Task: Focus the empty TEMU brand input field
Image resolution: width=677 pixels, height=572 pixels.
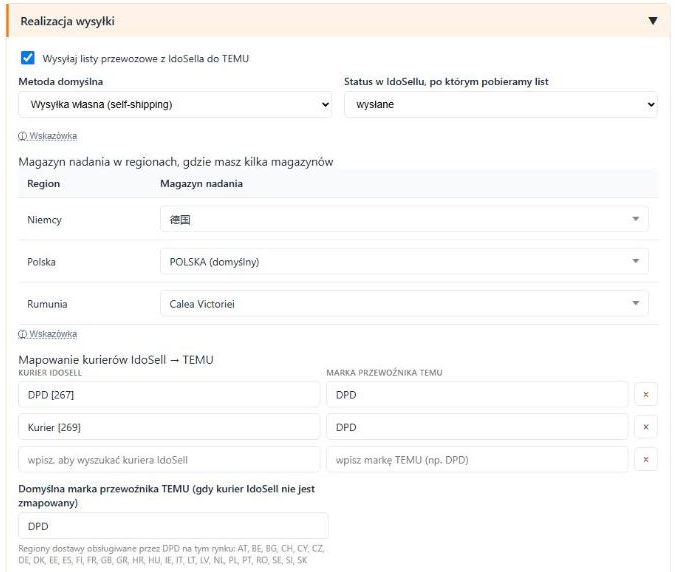Action: (x=477, y=459)
